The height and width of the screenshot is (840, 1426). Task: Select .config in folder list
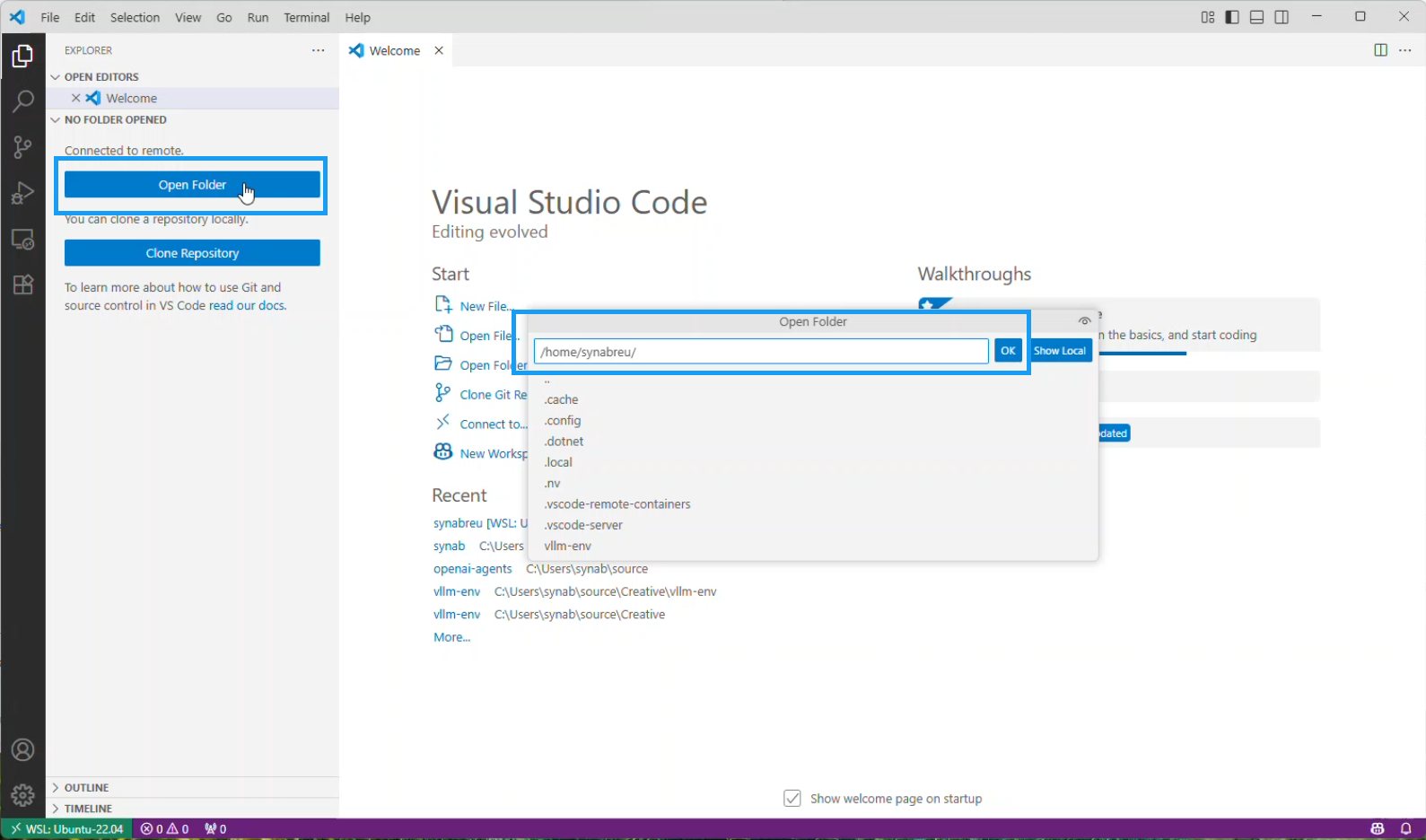click(x=813, y=420)
